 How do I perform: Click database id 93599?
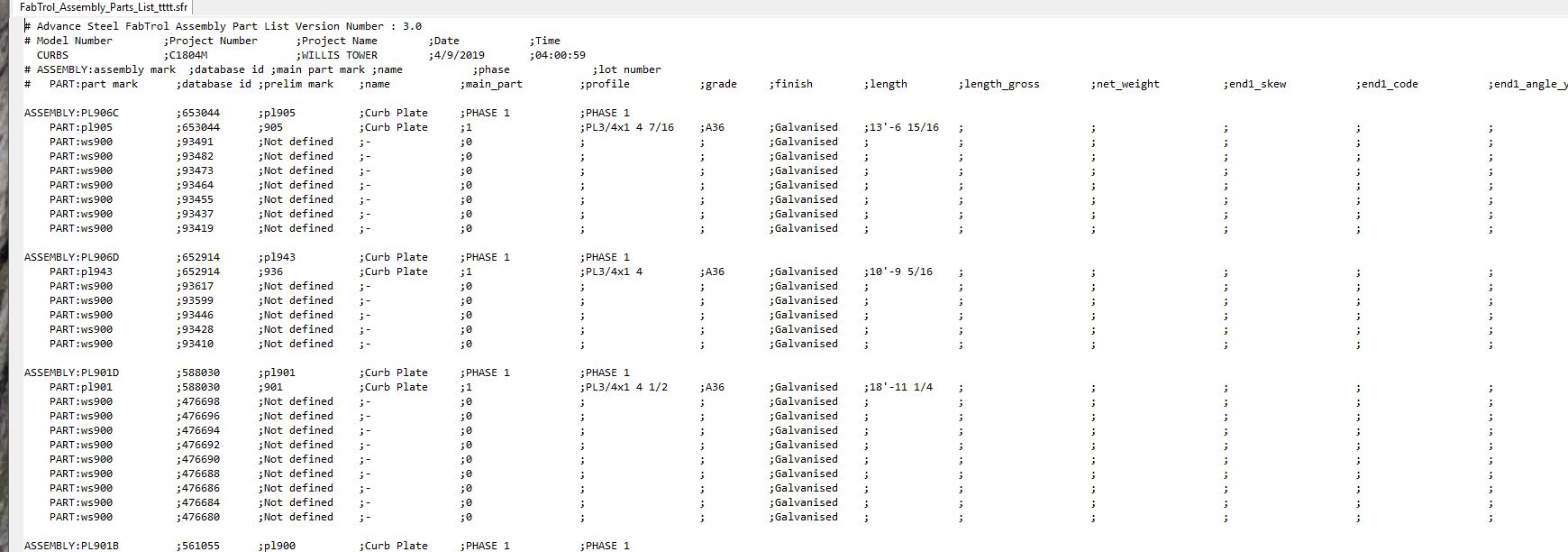(x=198, y=300)
